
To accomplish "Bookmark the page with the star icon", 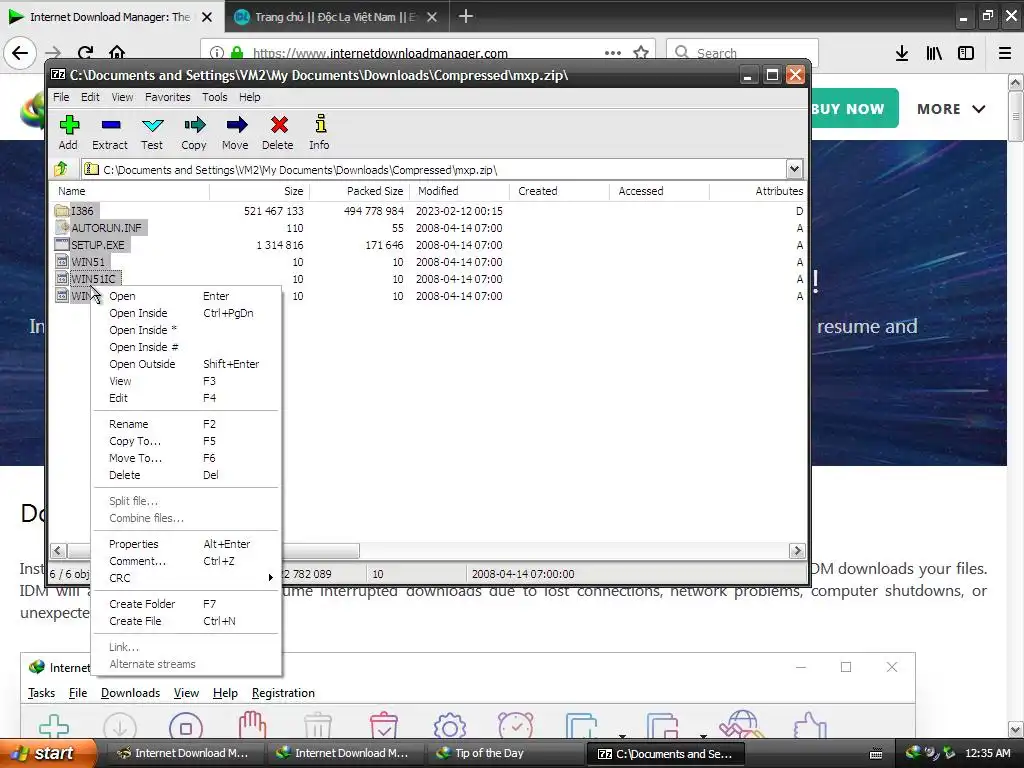I will pyautogui.click(x=641, y=53).
